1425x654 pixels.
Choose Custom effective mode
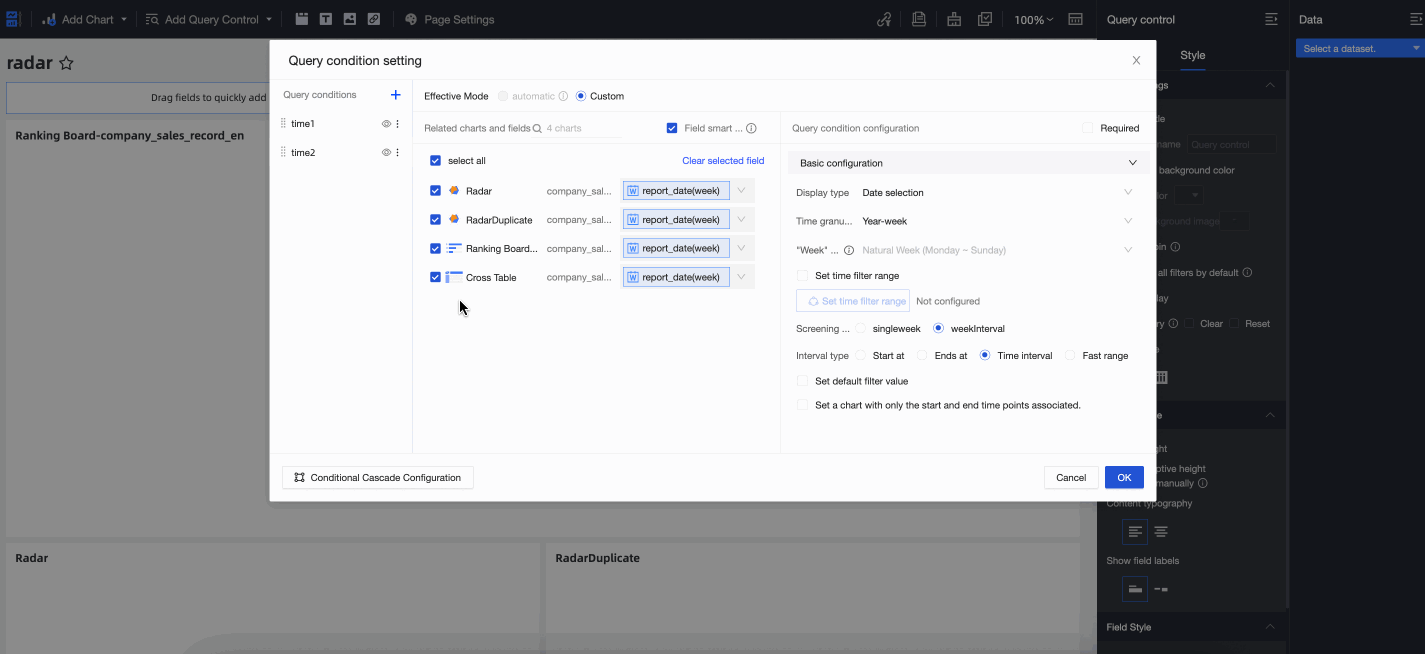[x=581, y=96]
